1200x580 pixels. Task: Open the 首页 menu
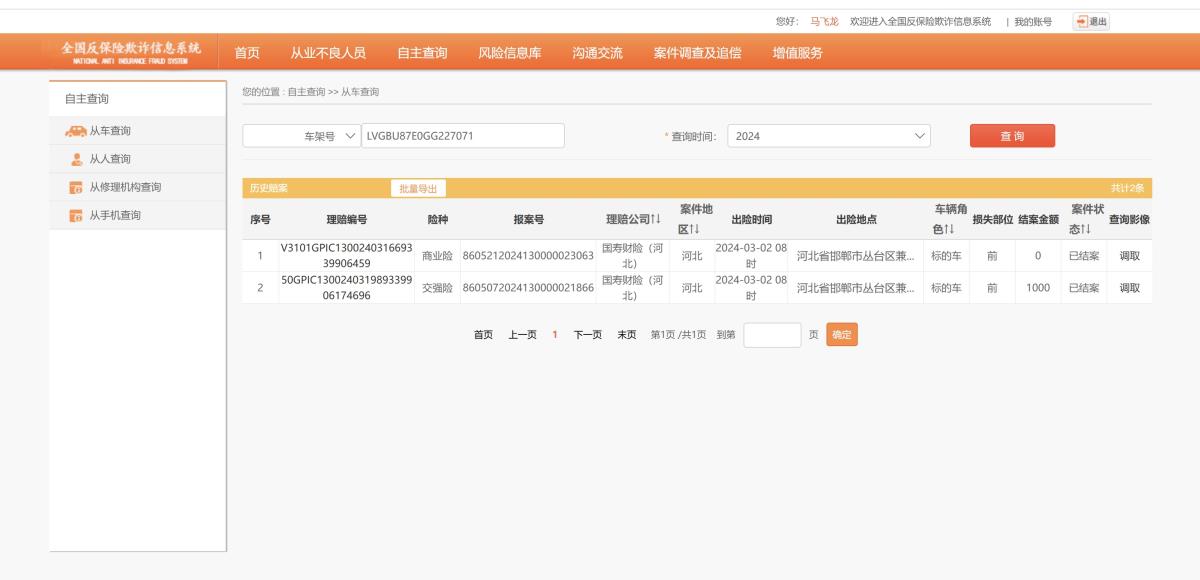(247, 53)
